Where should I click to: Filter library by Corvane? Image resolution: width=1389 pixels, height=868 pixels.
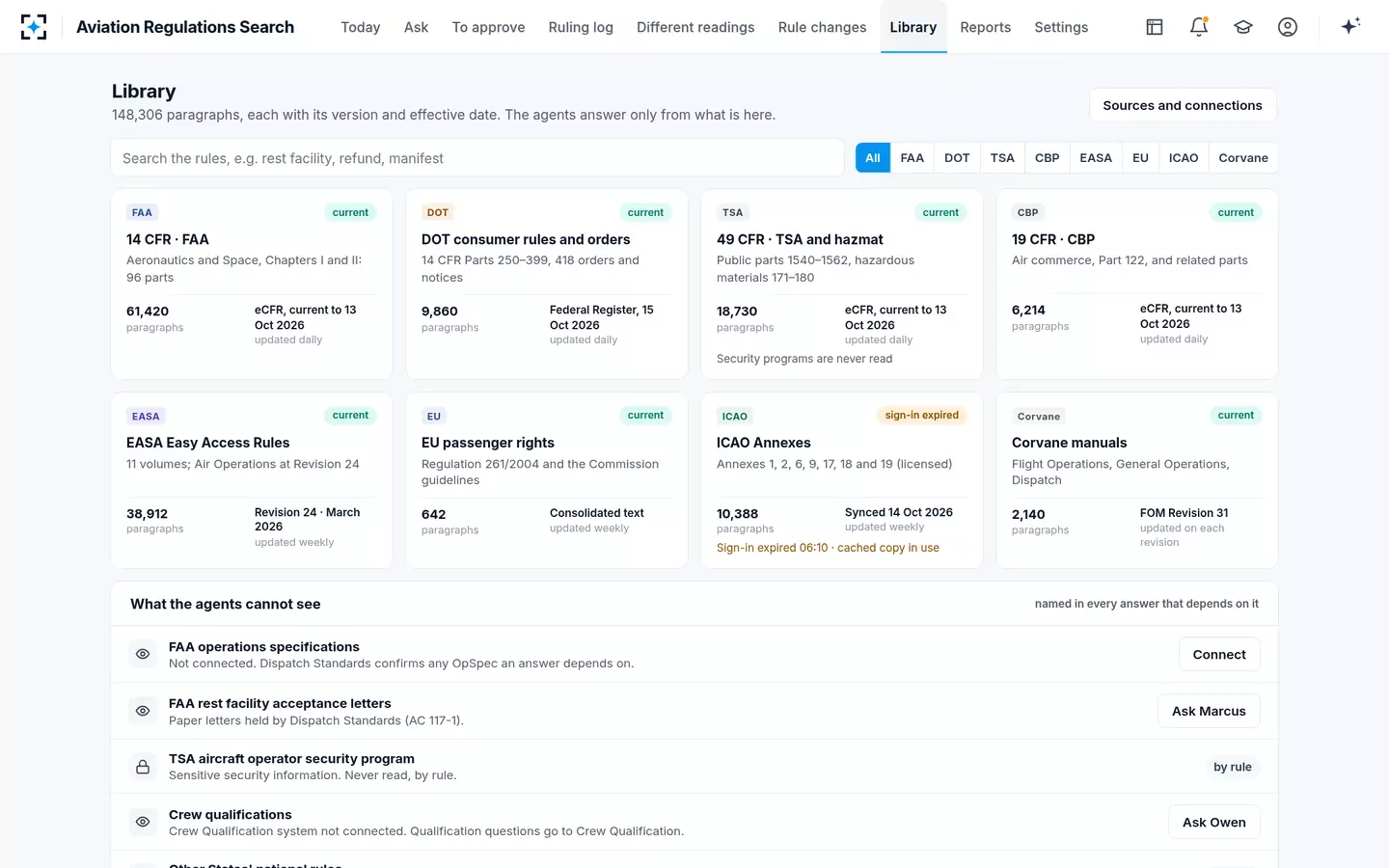pyautogui.click(x=1242, y=157)
